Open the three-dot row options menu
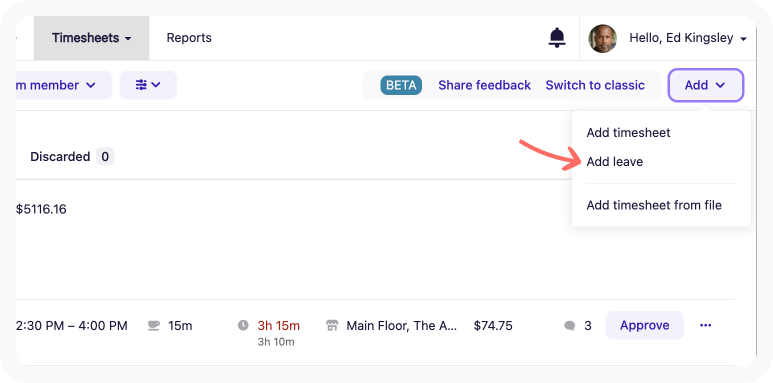The width and height of the screenshot is (773, 383). [705, 325]
